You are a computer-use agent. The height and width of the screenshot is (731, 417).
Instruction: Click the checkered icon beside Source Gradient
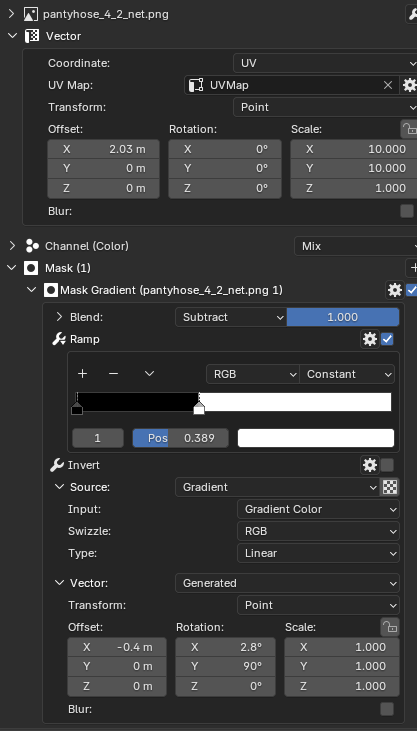390,487
